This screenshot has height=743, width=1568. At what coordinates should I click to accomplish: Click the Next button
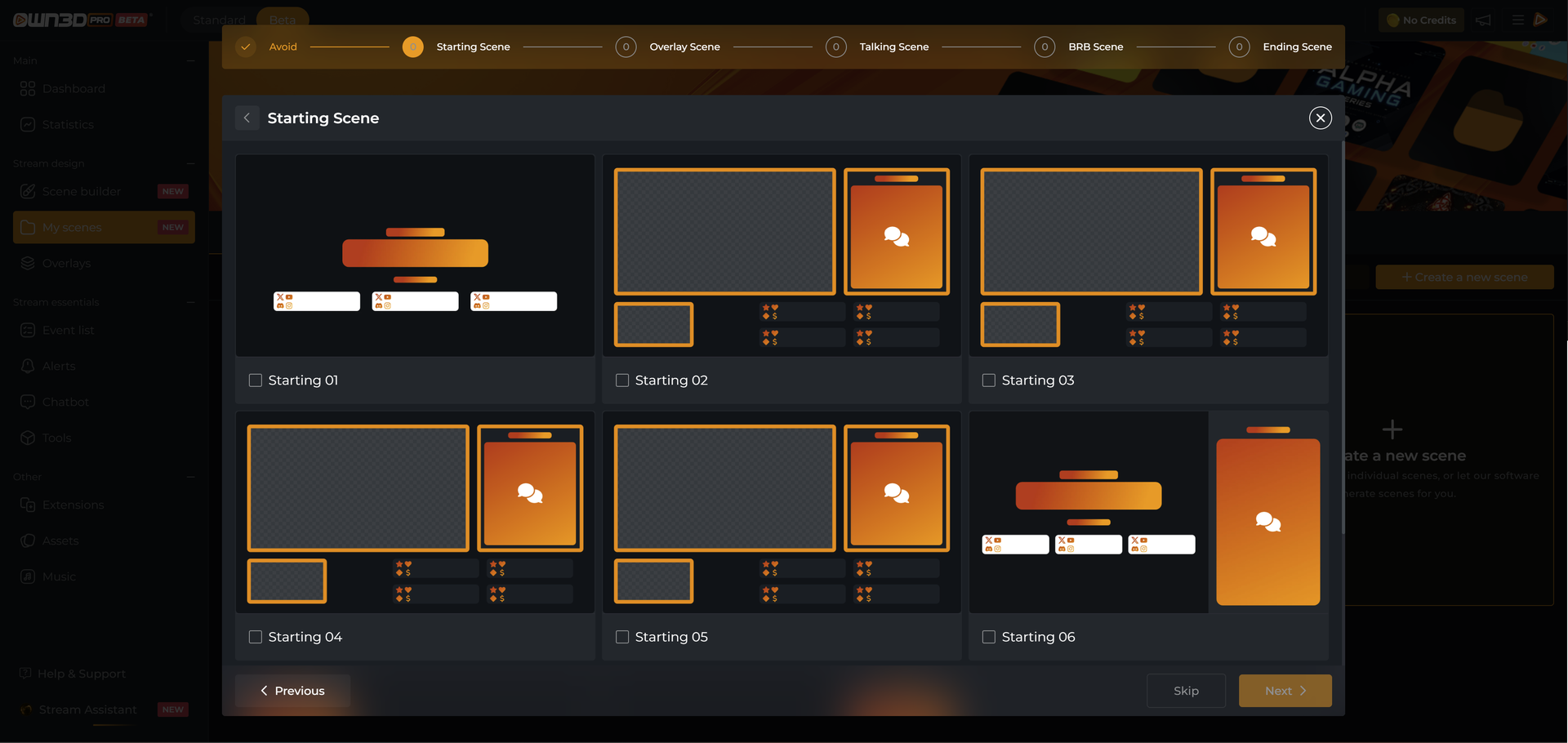coord(1285,691)
